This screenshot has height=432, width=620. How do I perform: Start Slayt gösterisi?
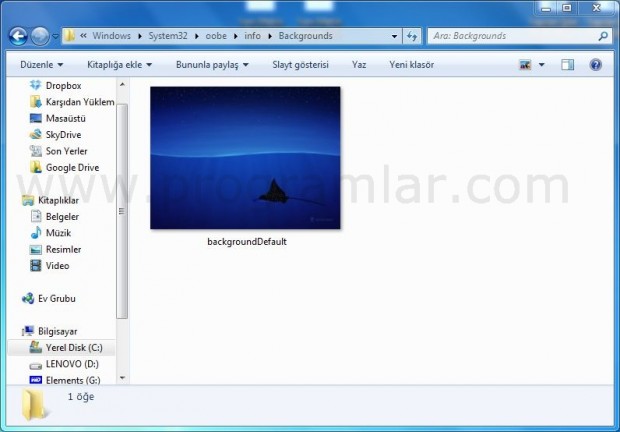(301, 65)
